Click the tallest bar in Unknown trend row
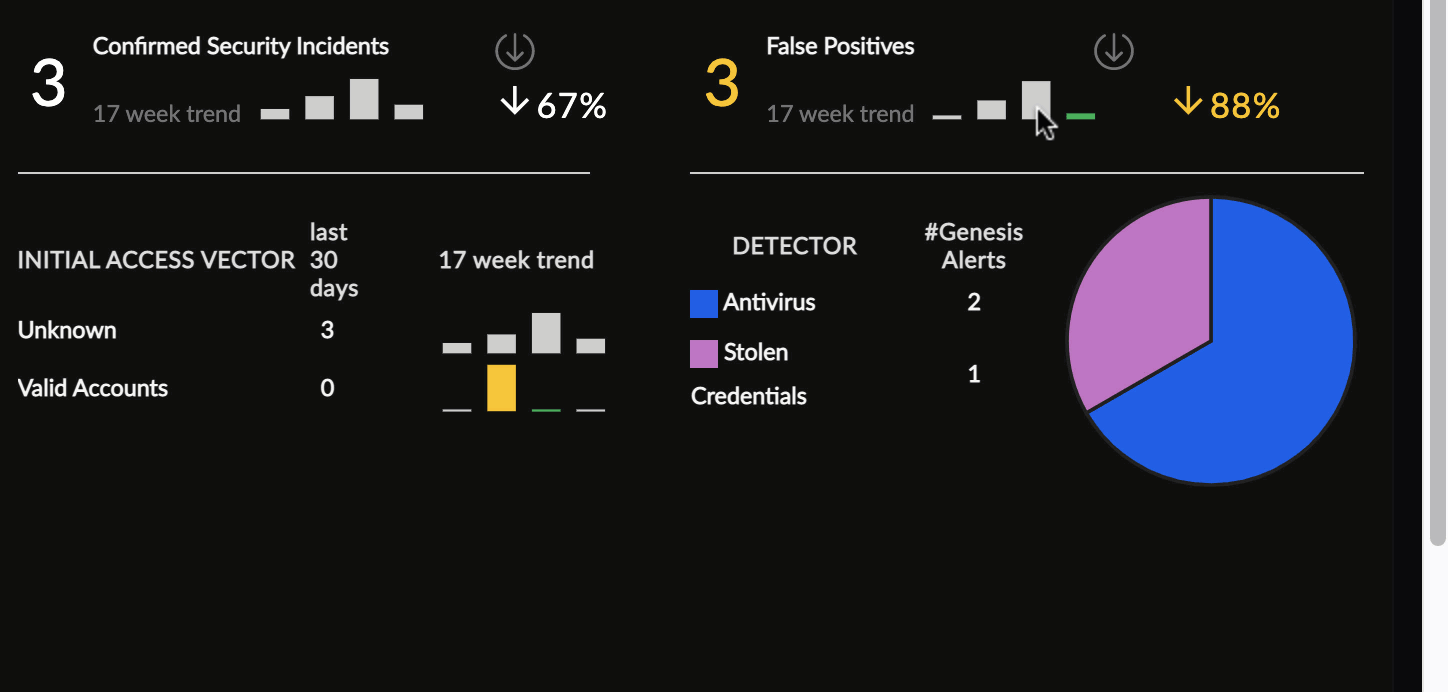 coord(546,333)
